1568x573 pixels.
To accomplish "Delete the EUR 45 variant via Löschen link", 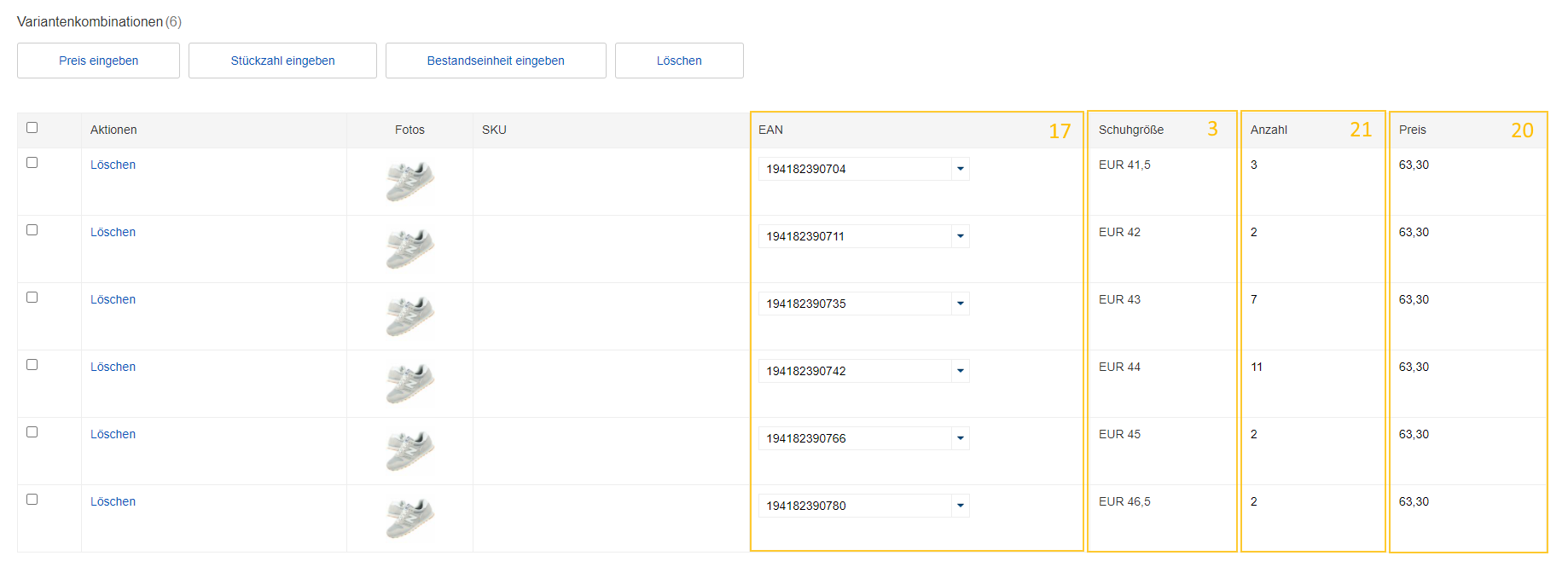I will click(113, 434).
